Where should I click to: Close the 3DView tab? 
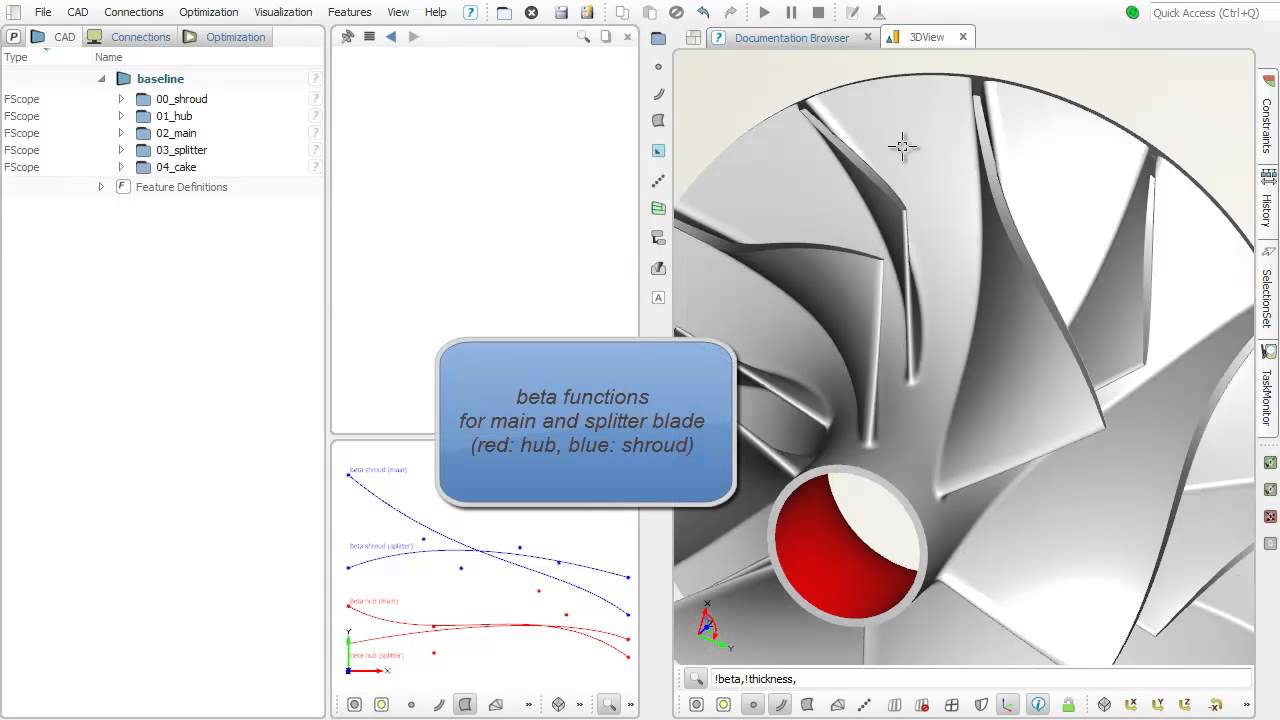963,37
